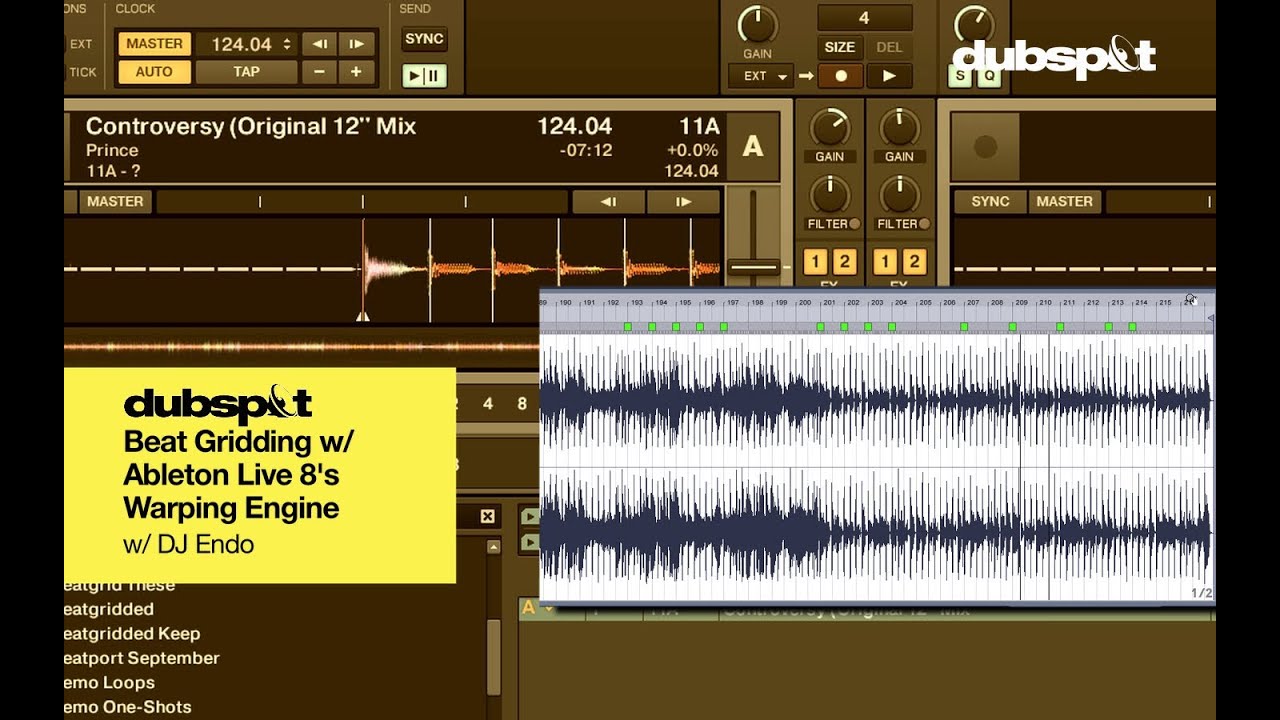Assign FX unit 2 on the Deck B-side channel
This screenshot has width=1280, height=720.
tap(914, 262)
